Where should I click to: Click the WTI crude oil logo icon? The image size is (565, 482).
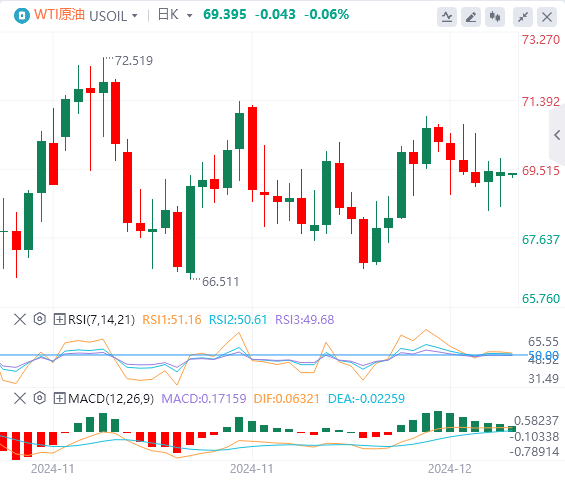(x=22, y=16)
